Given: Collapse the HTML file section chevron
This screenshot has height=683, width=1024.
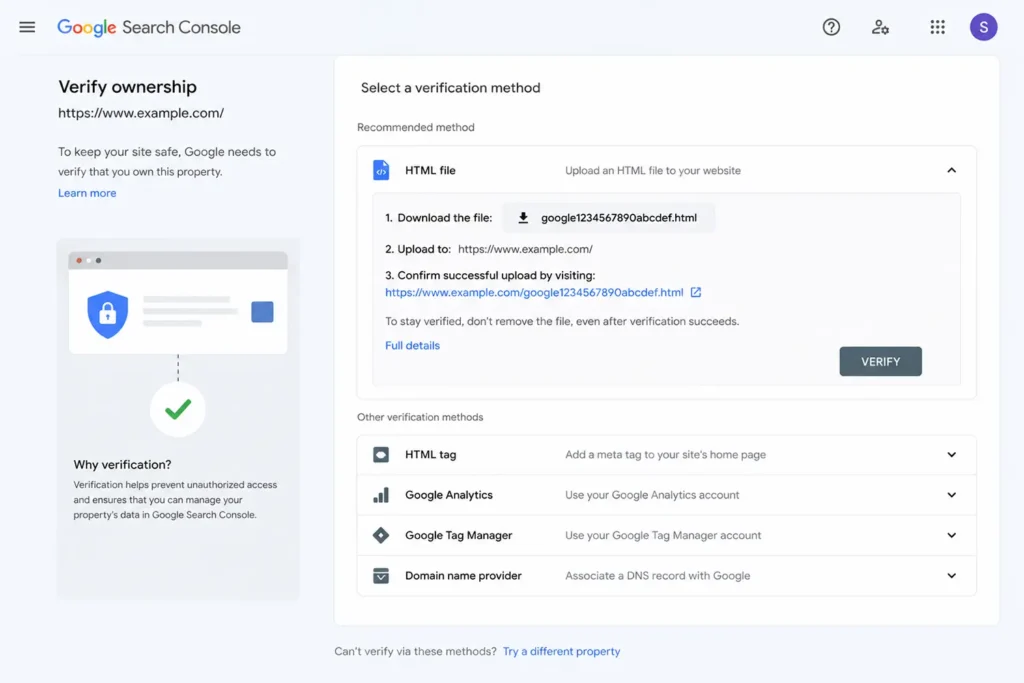Looking at the screenshot, I should 952,170.
